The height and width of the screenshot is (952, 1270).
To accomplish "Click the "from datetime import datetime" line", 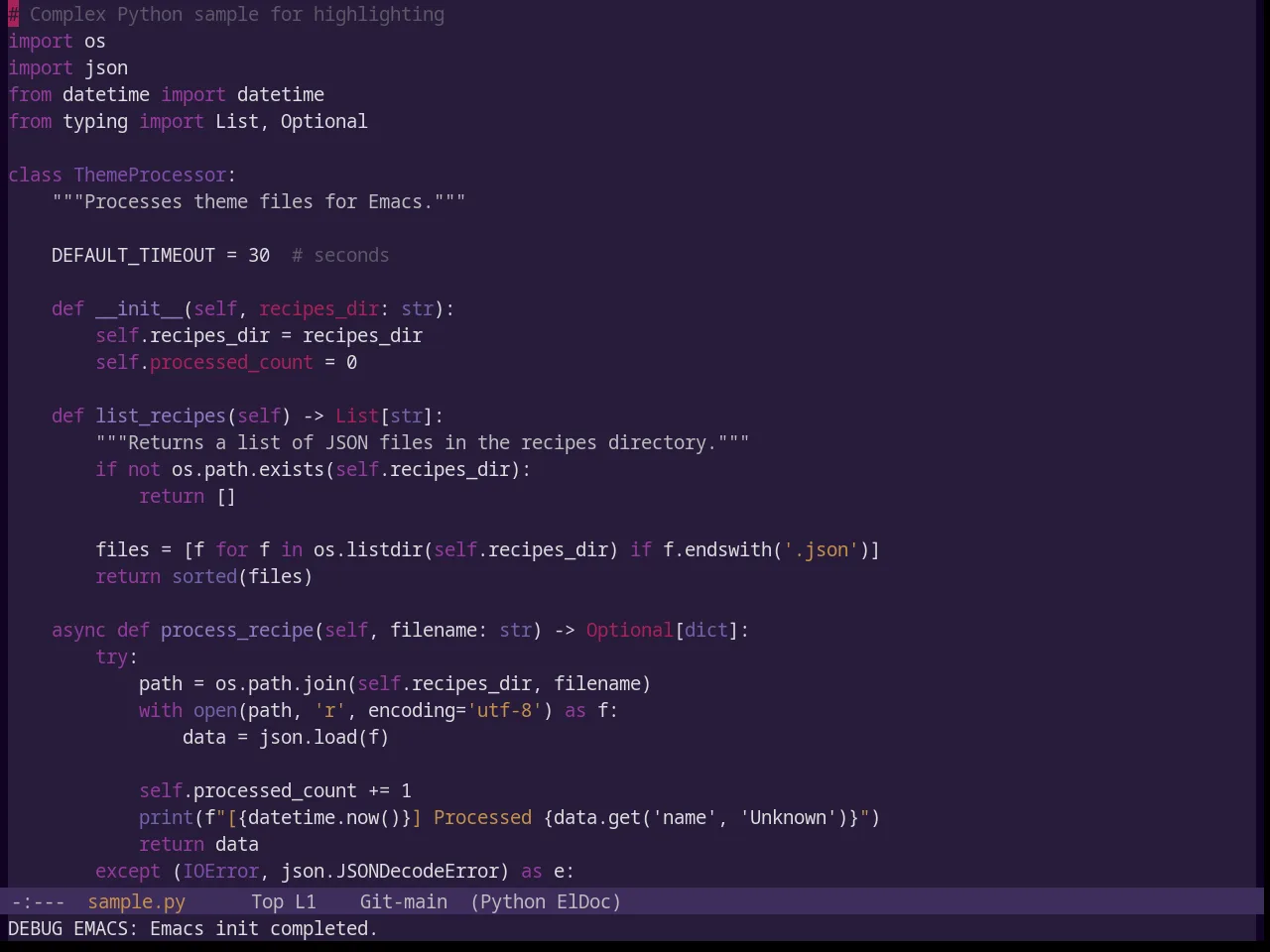I will [166, 94].
